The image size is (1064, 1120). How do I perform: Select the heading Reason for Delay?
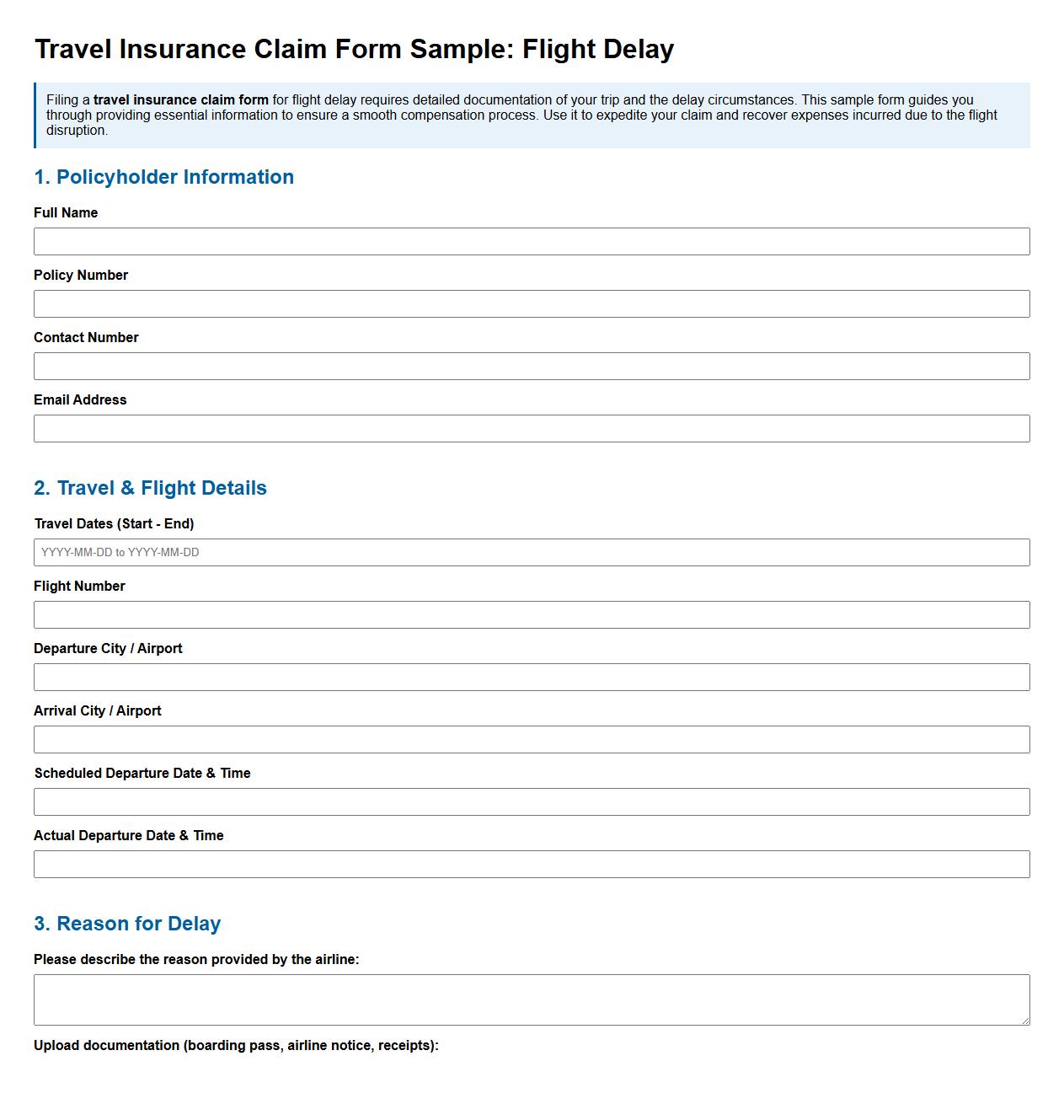[127, 924]
